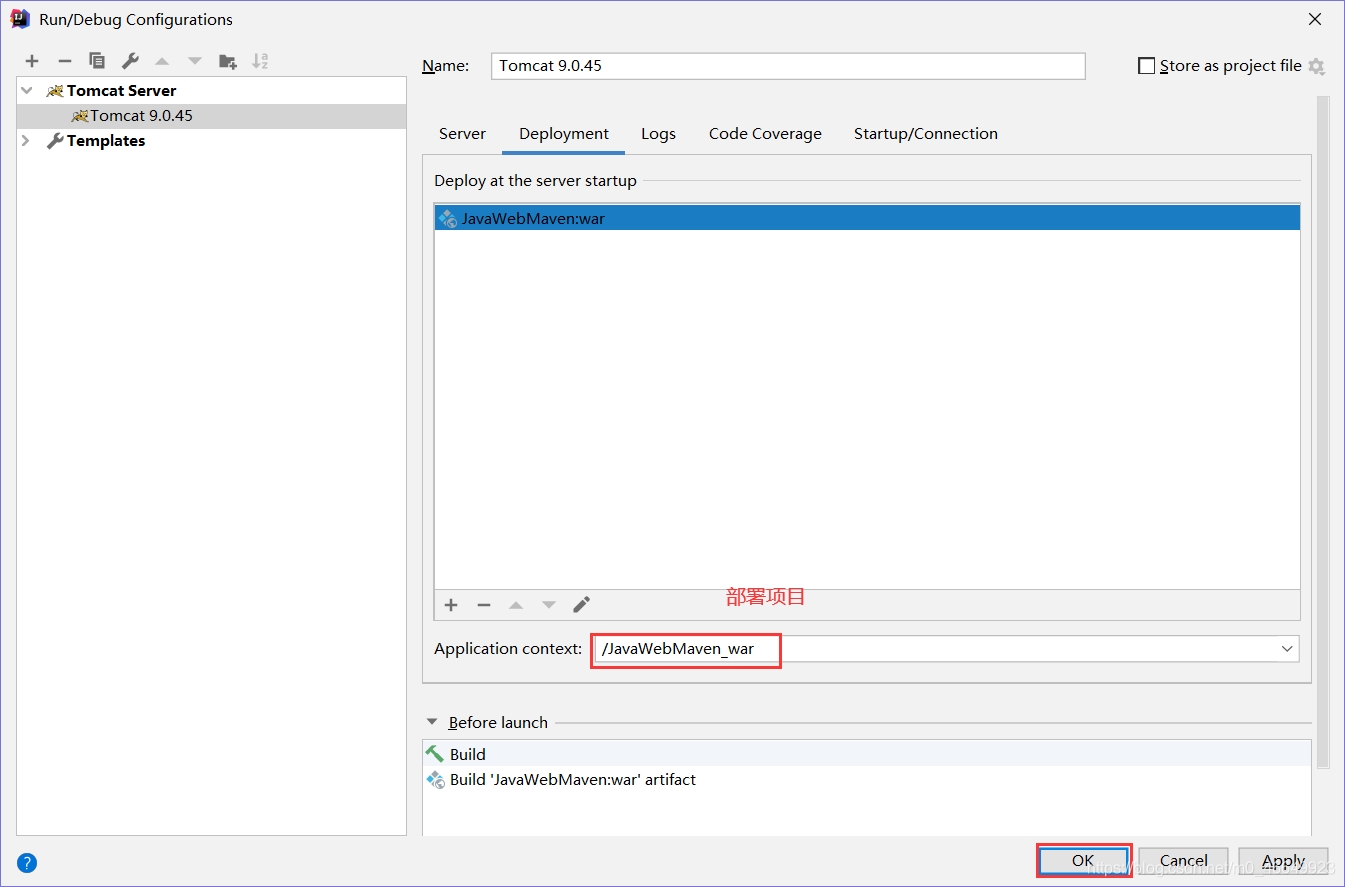Click the Cancel button
The image size is (1345, 887).
(1184, 860)
